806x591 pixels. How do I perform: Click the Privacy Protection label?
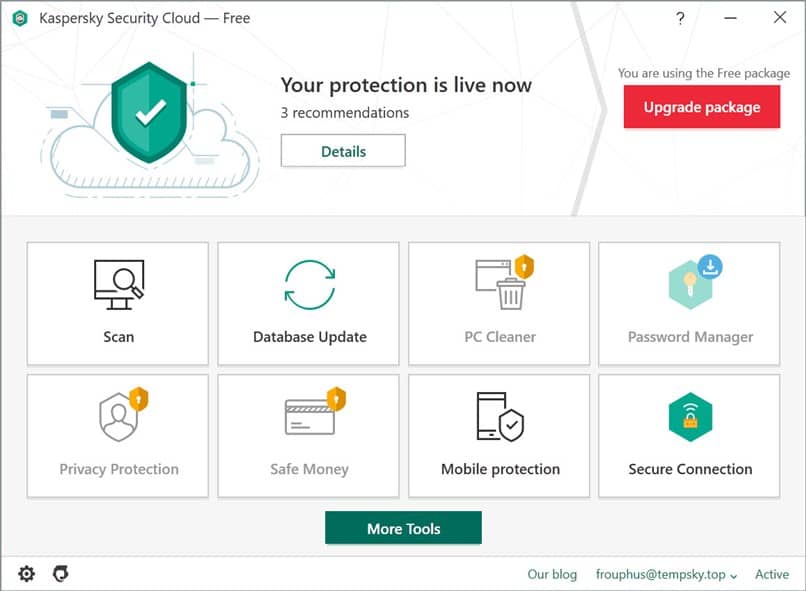click(119, 469)
